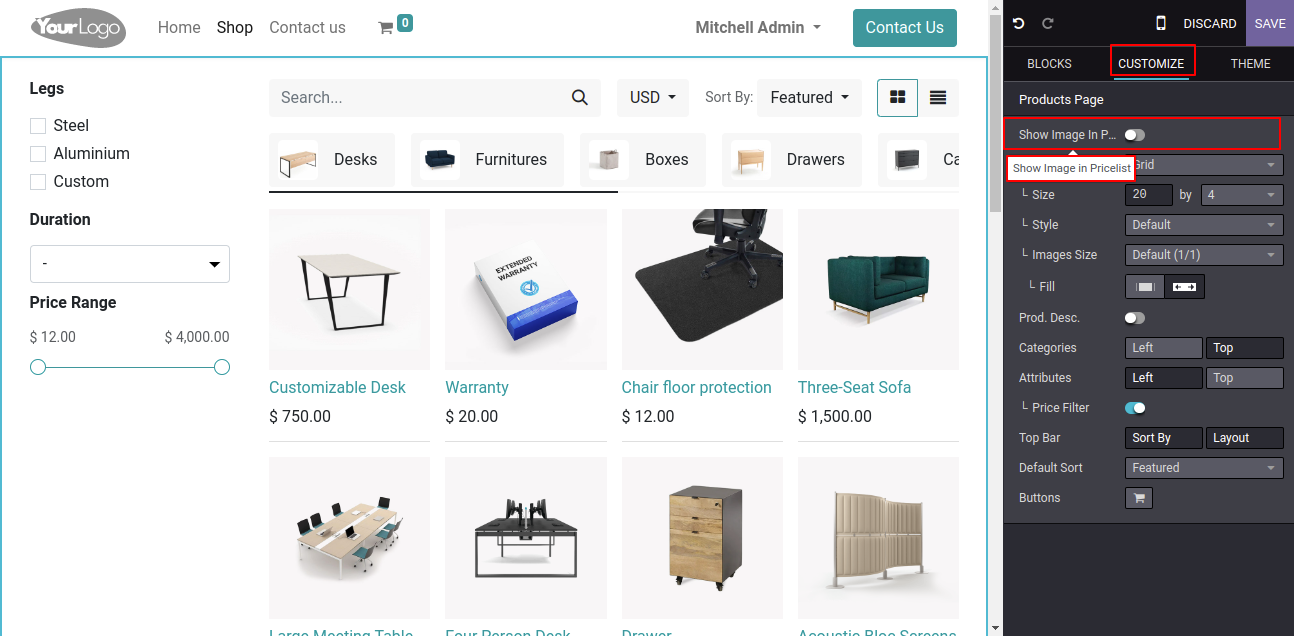Image resolution: width=1294 pixels, height=636 pixels.
Task: Toggle the cart Buttons icon option
Action: 1139,497
